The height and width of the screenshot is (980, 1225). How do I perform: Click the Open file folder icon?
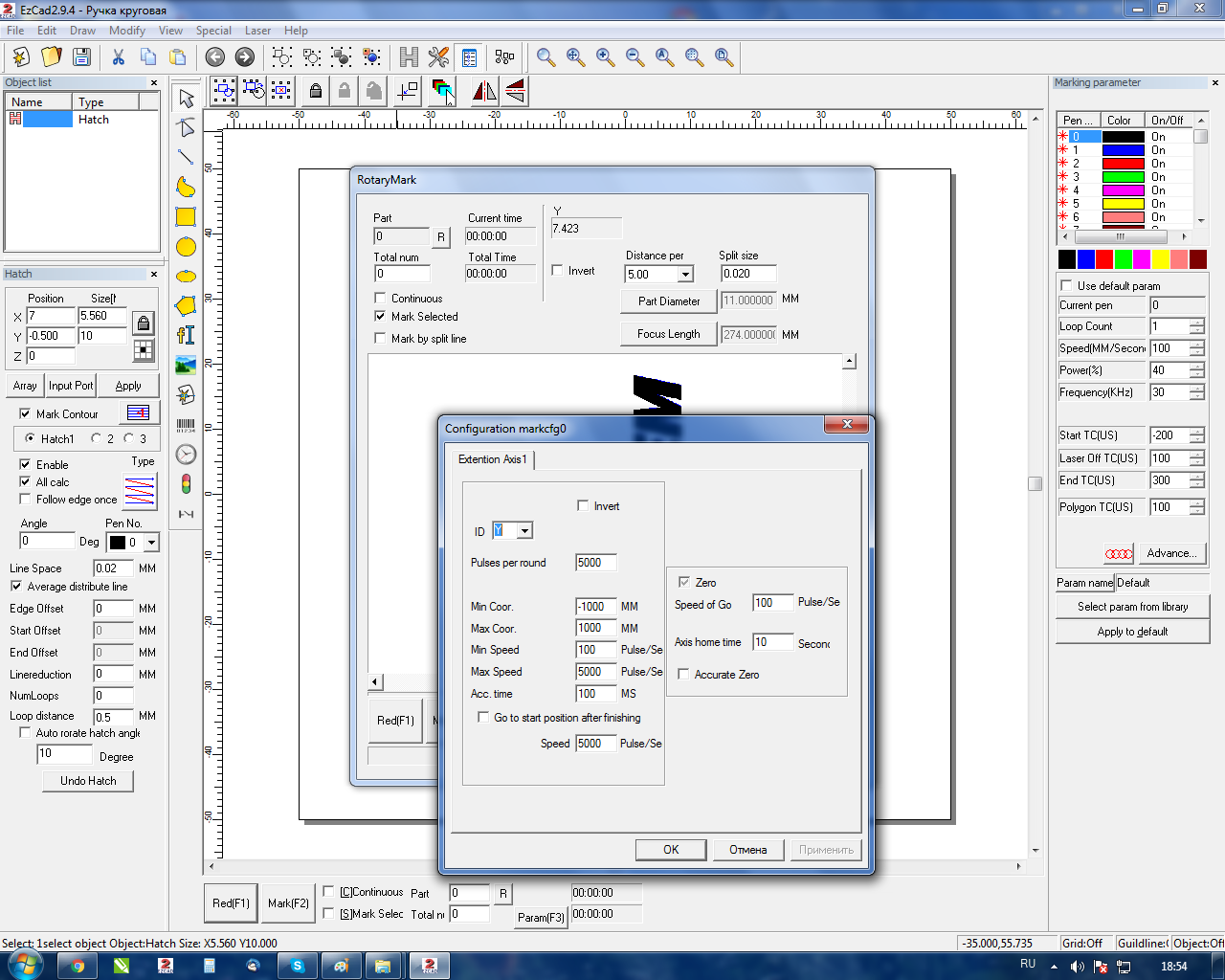pyautogui.click(x=52, y=57)
